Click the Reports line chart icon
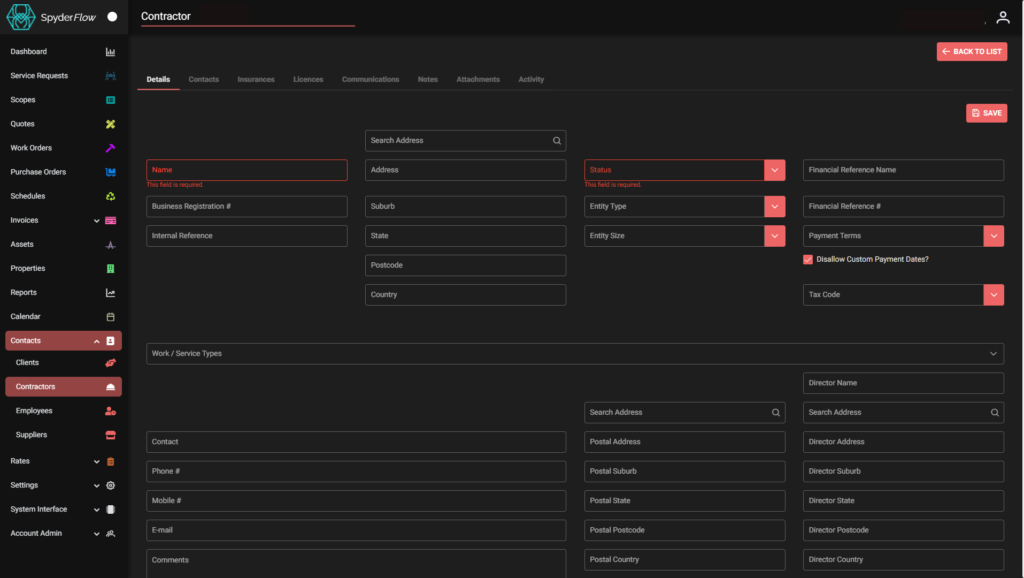This screenshot has height=578, width=1024. (110, 293)
